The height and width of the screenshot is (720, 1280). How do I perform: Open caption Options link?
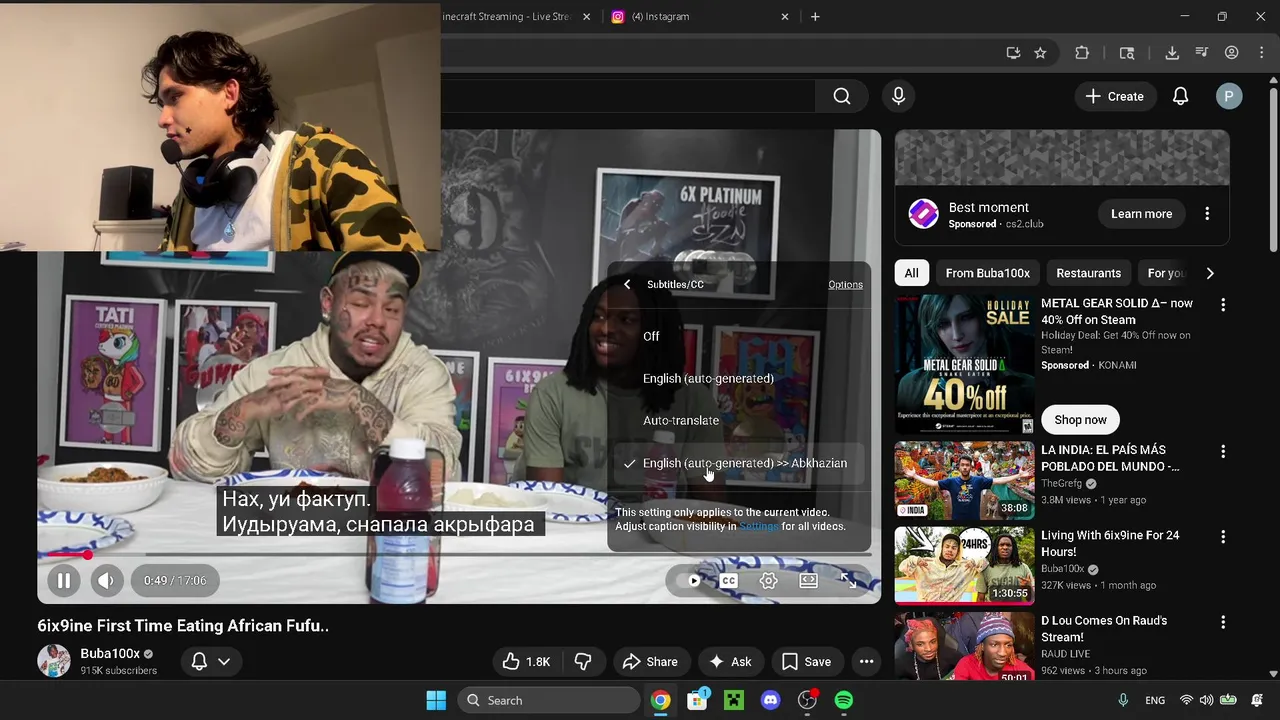coord(845,285)
